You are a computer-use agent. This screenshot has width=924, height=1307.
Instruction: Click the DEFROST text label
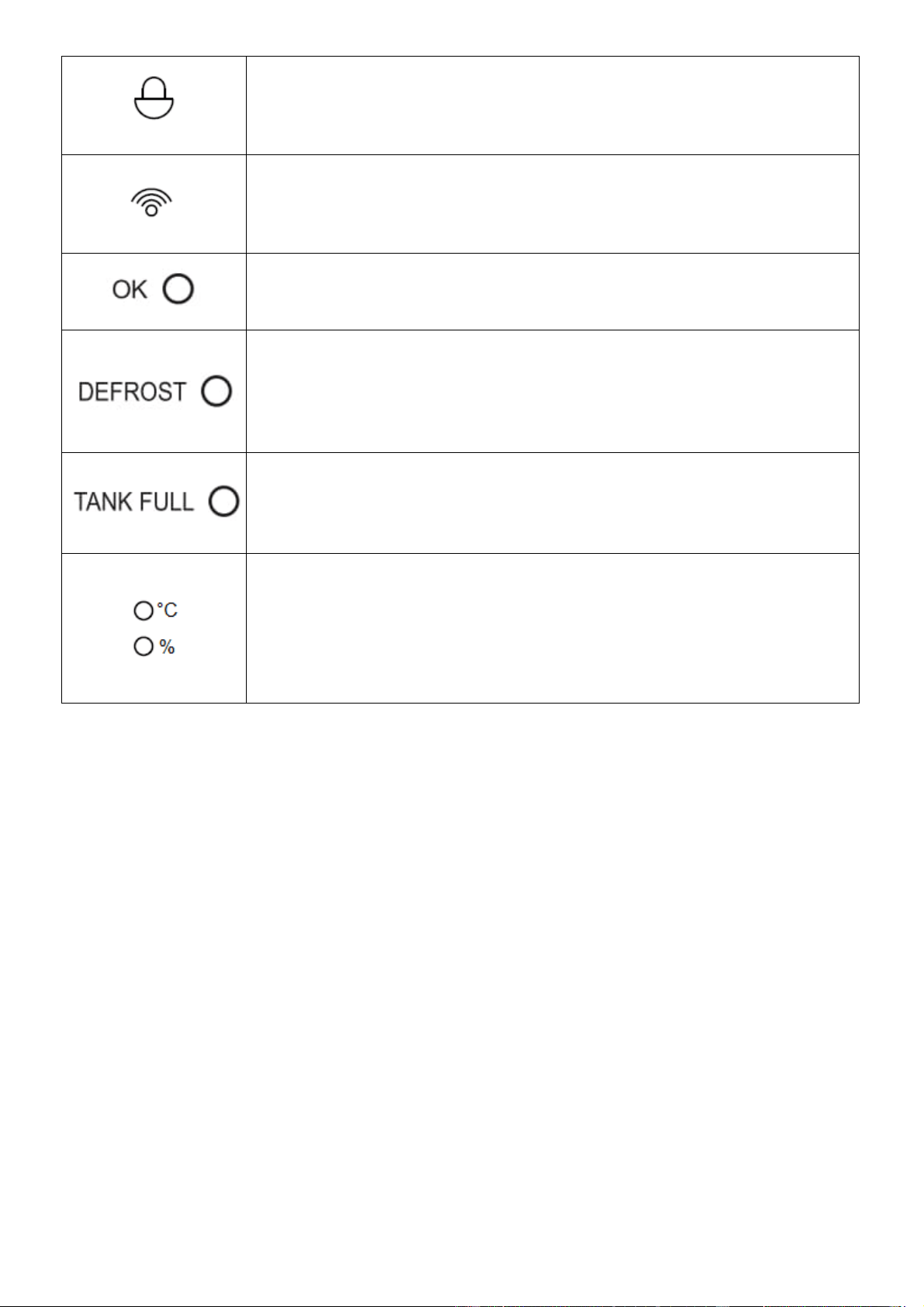click(132, 392)
